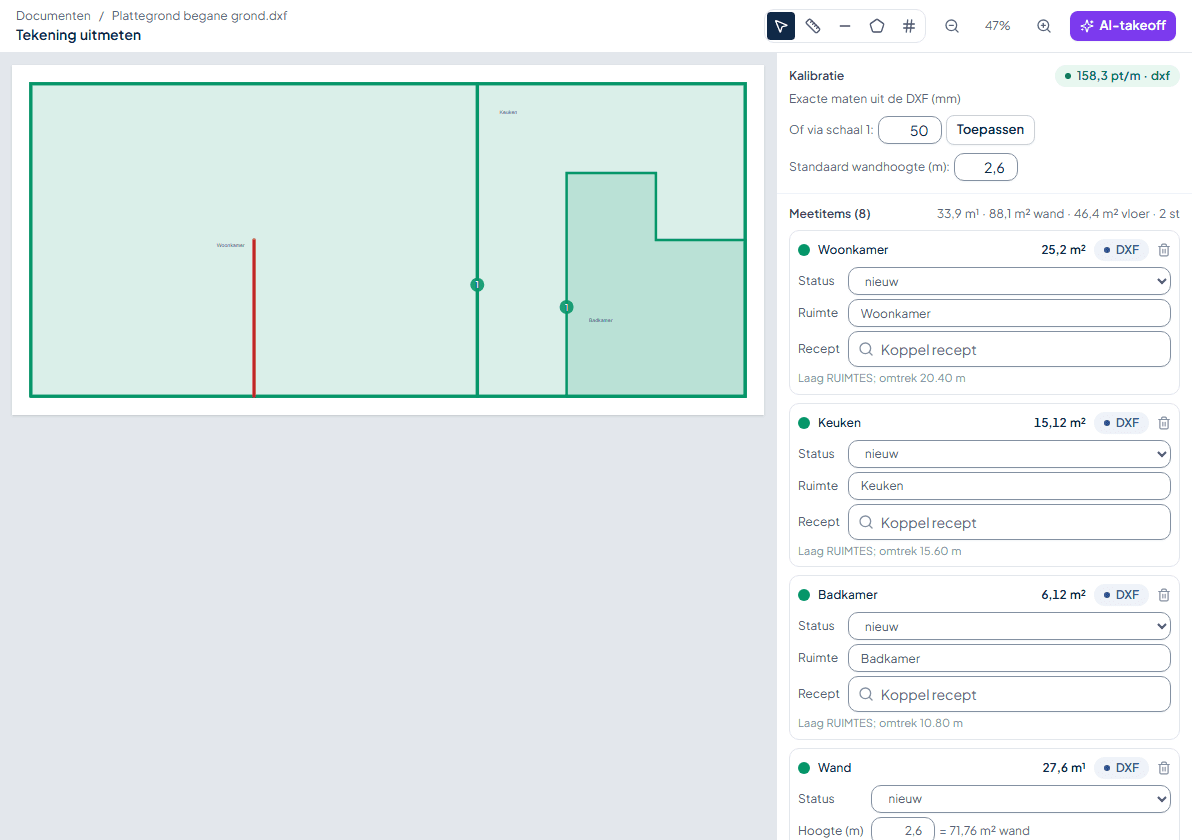Click the Keuken room label in drawing
Image resolution: width=1192 pixels, height=840 pixels.
click(508, 113)
